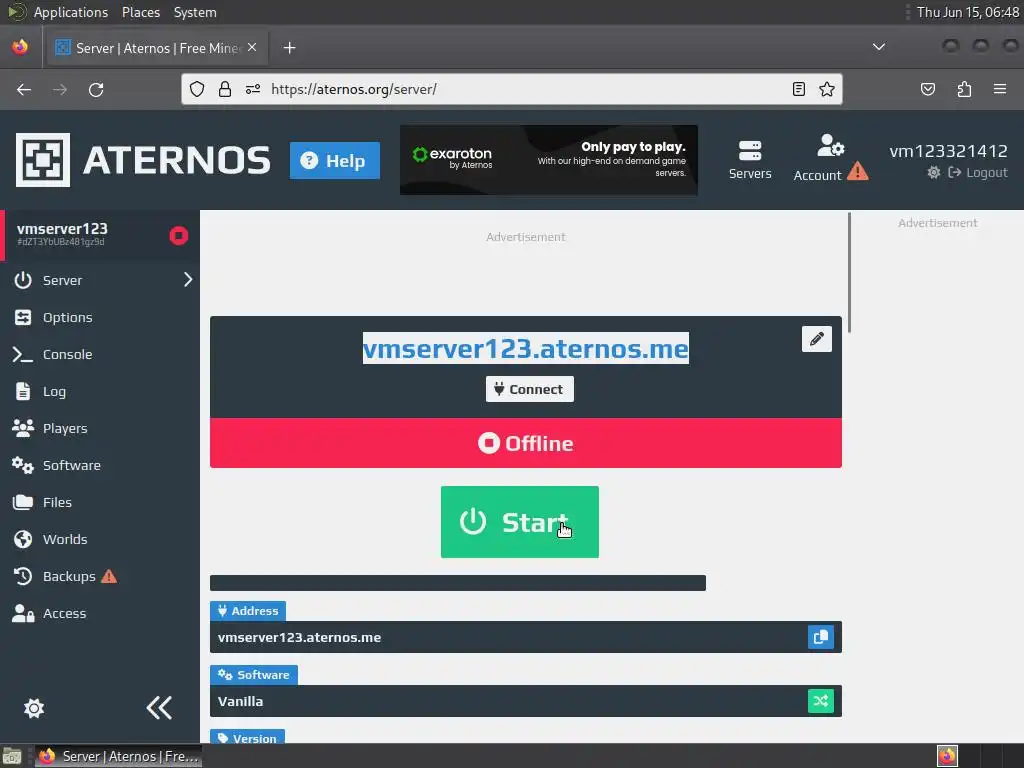Close the Server Aternos tab
This screenshot has width=1024, height=768.
(252, 47)
